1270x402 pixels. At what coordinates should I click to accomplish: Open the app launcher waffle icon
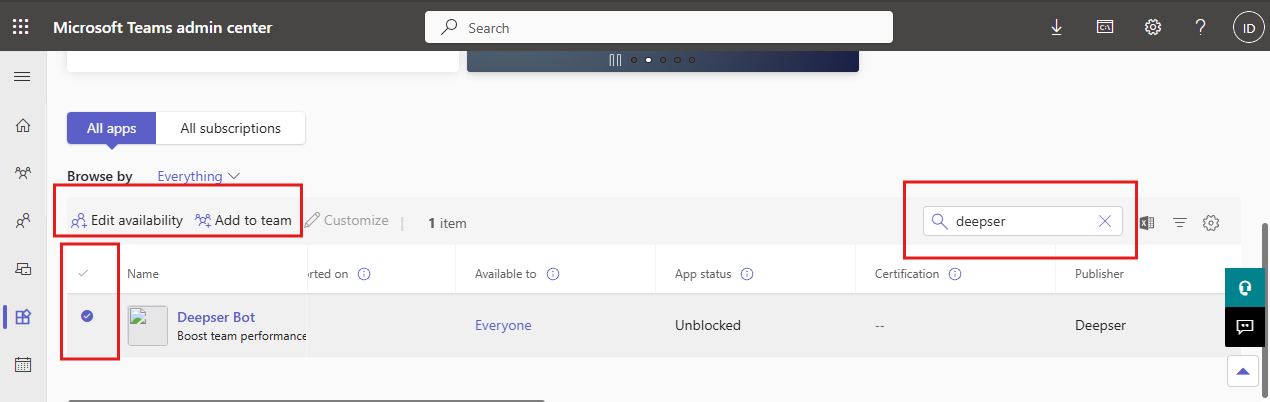tap(20, 27)
